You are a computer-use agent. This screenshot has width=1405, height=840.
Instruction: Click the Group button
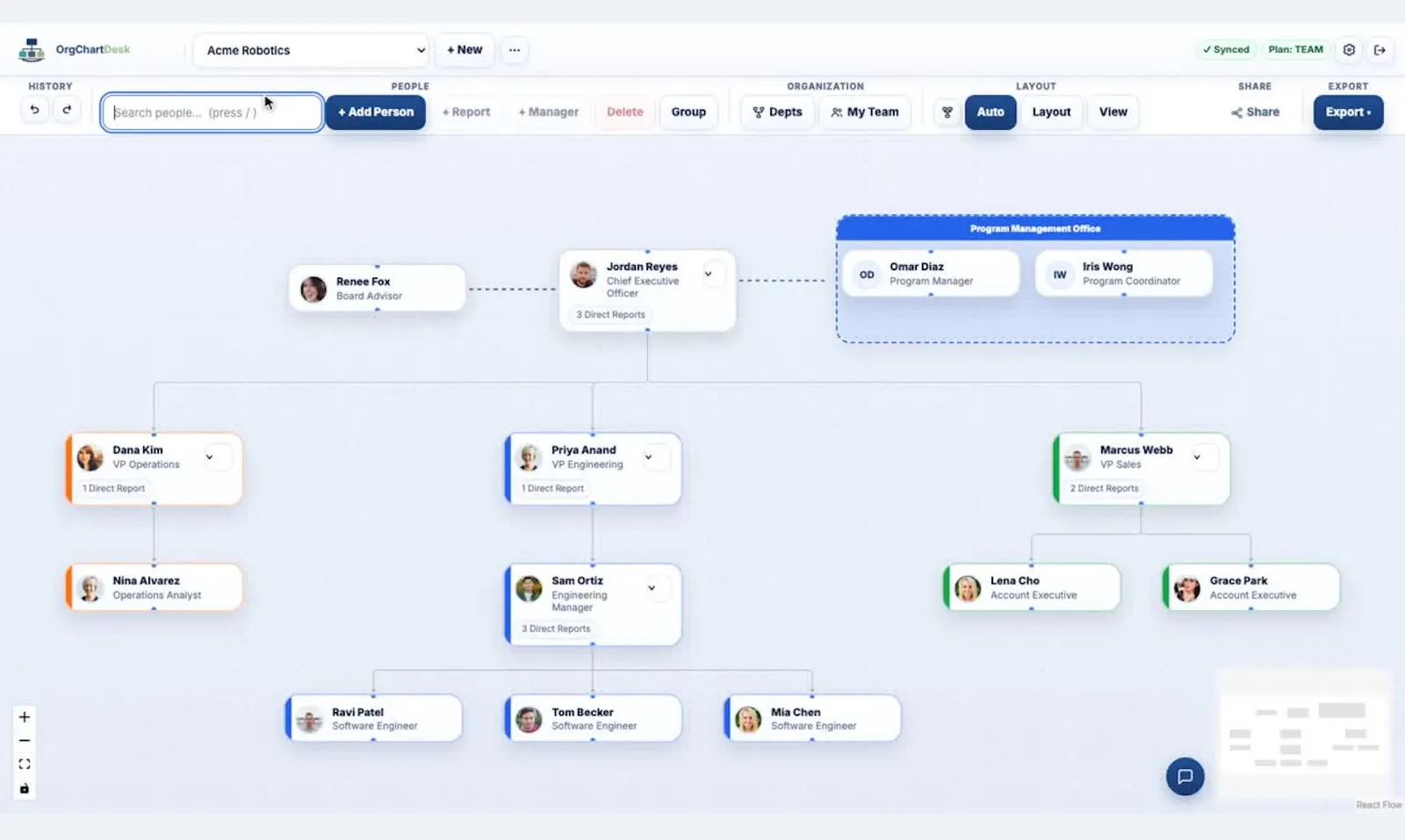point(688,112)
